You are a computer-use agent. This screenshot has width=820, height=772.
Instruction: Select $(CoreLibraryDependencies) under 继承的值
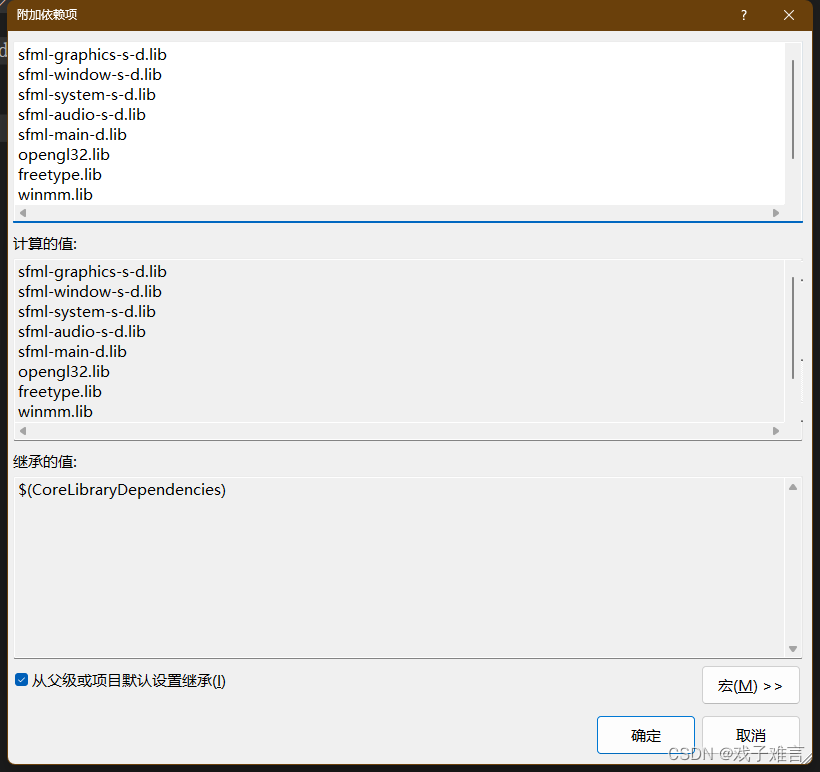122,489
